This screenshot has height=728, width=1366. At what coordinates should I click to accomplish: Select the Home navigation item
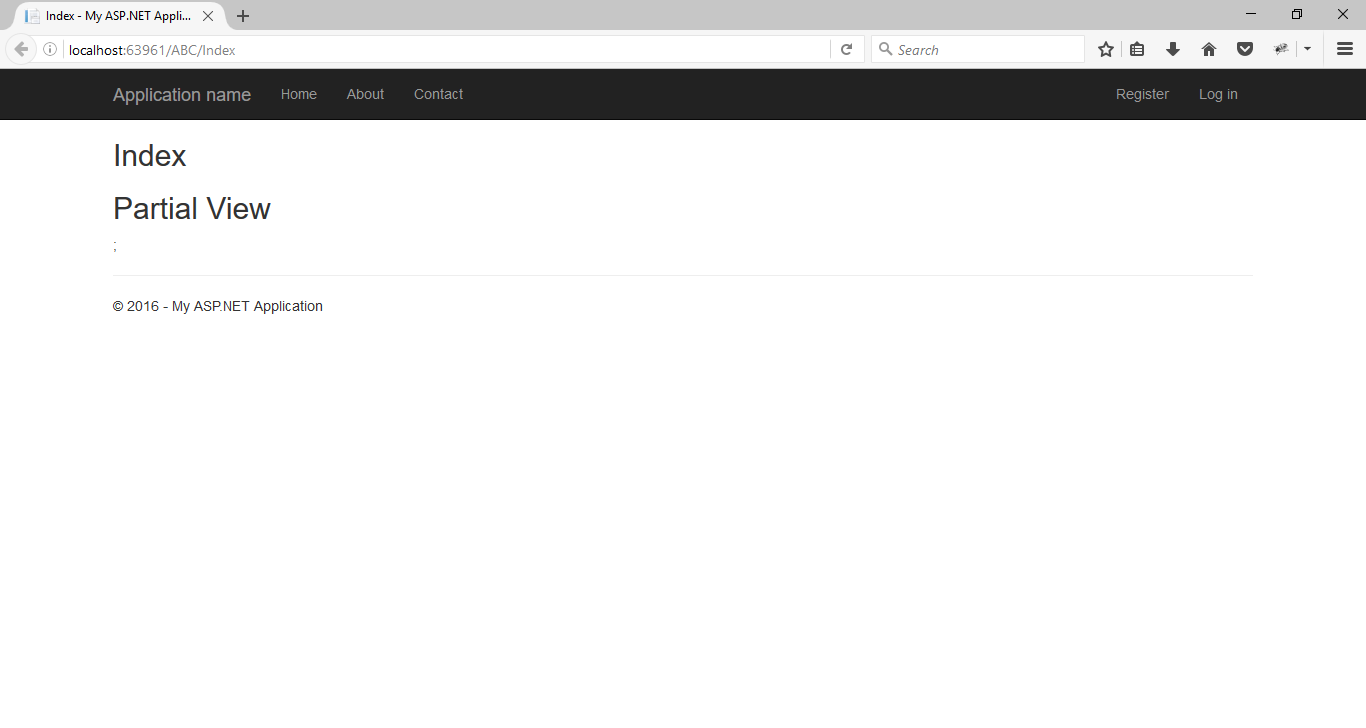[298, 94]
